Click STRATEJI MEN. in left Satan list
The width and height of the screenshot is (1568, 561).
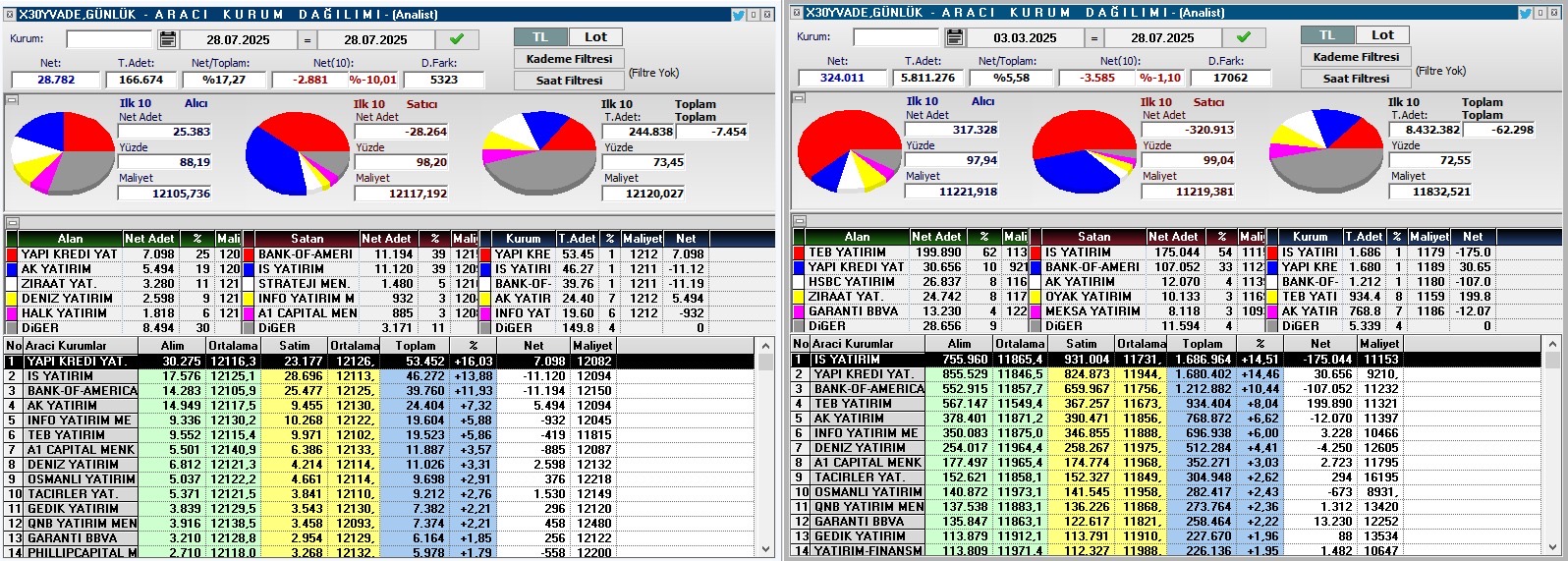point(305,284)
